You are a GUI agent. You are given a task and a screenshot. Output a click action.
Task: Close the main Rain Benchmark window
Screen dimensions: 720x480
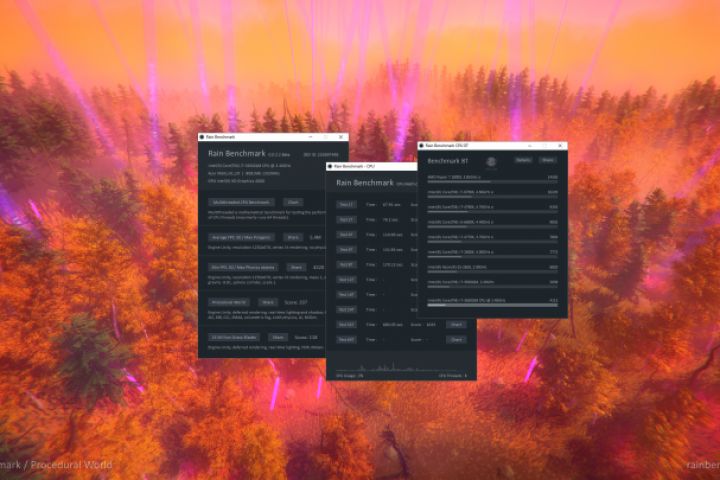point(341,137)
